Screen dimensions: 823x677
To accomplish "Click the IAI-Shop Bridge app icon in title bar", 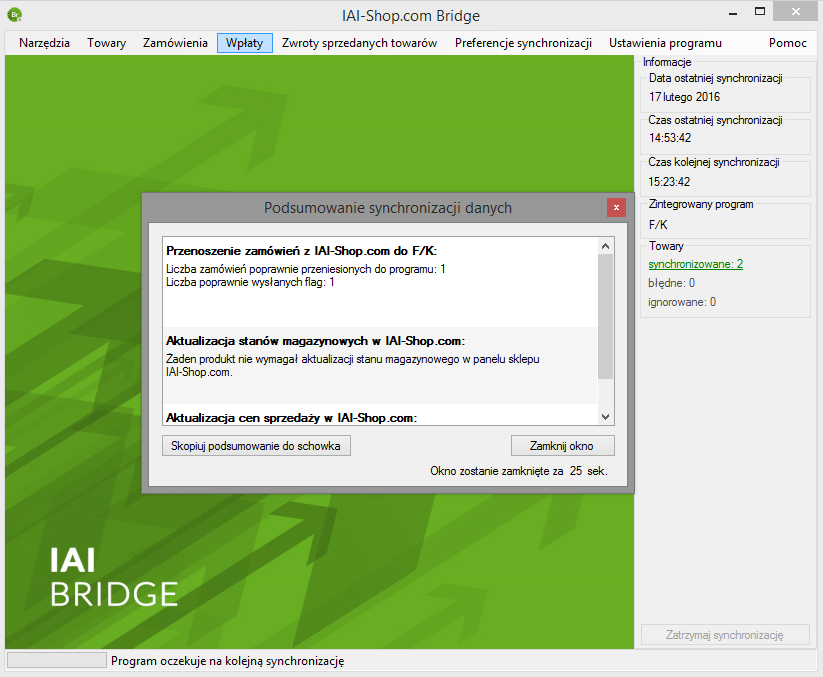I will (x=13, y=15).
